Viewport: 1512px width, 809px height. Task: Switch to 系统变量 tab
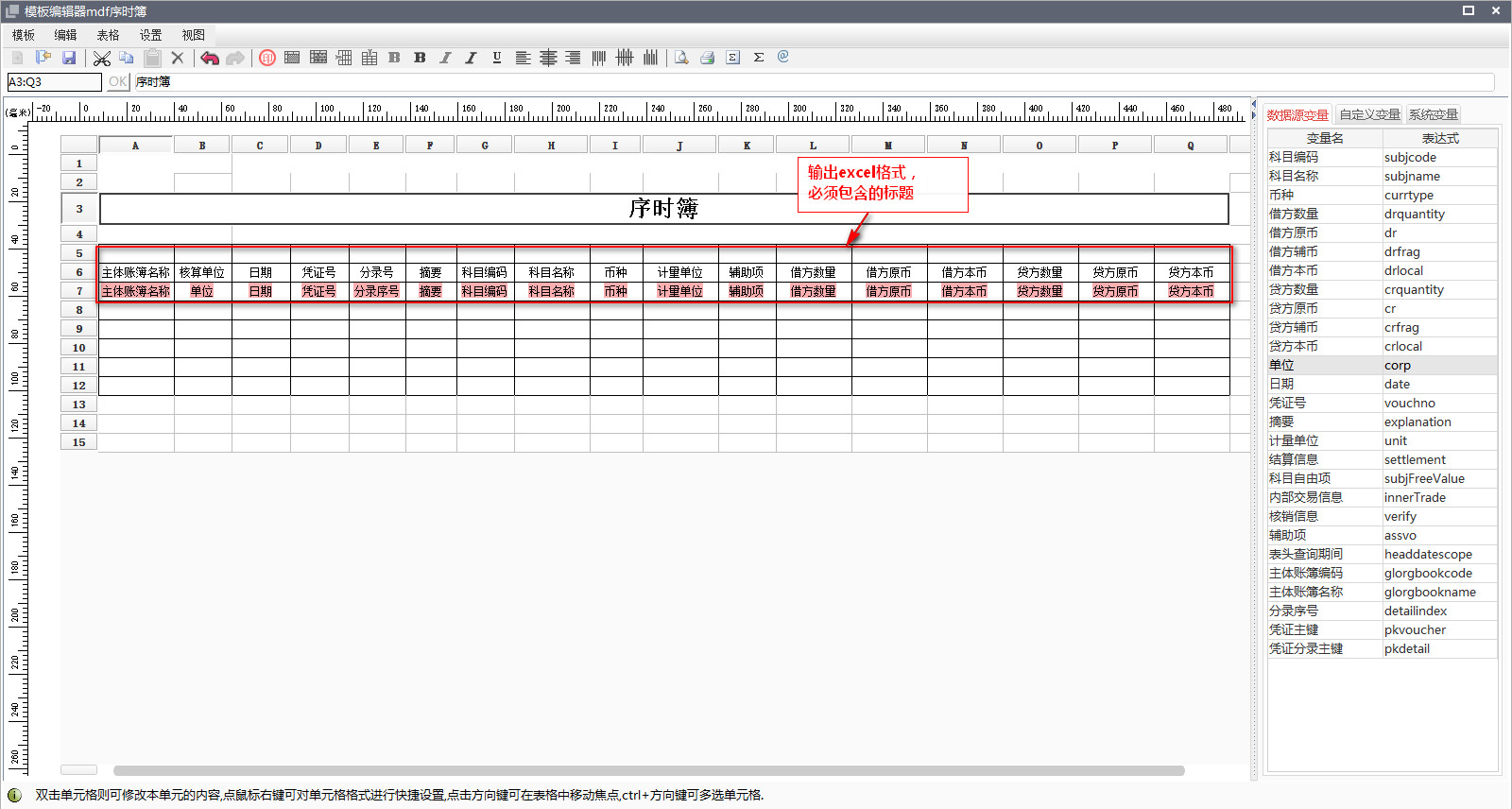[x=1434, y=114]
